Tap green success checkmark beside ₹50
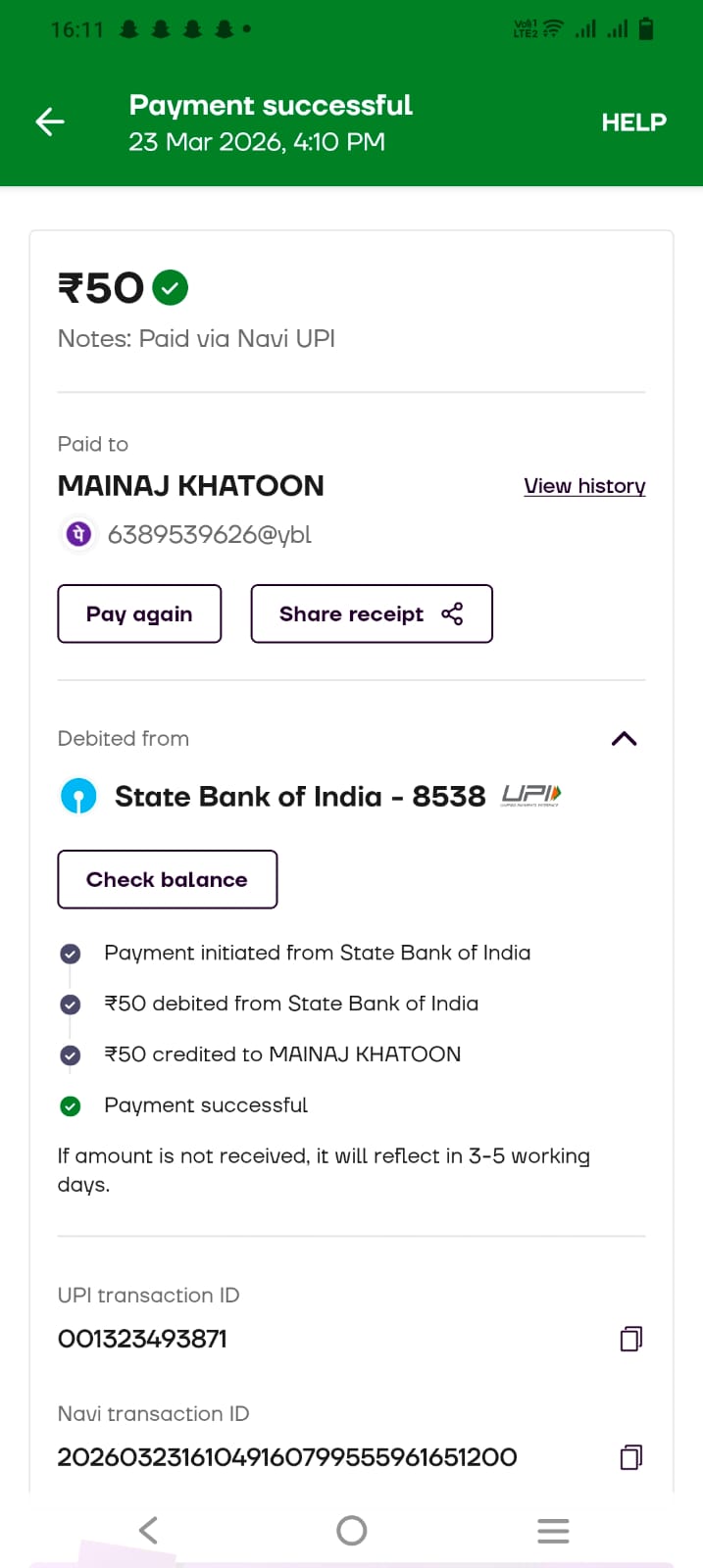Viewport: 703px width, 1568px height. coord(171,288)
